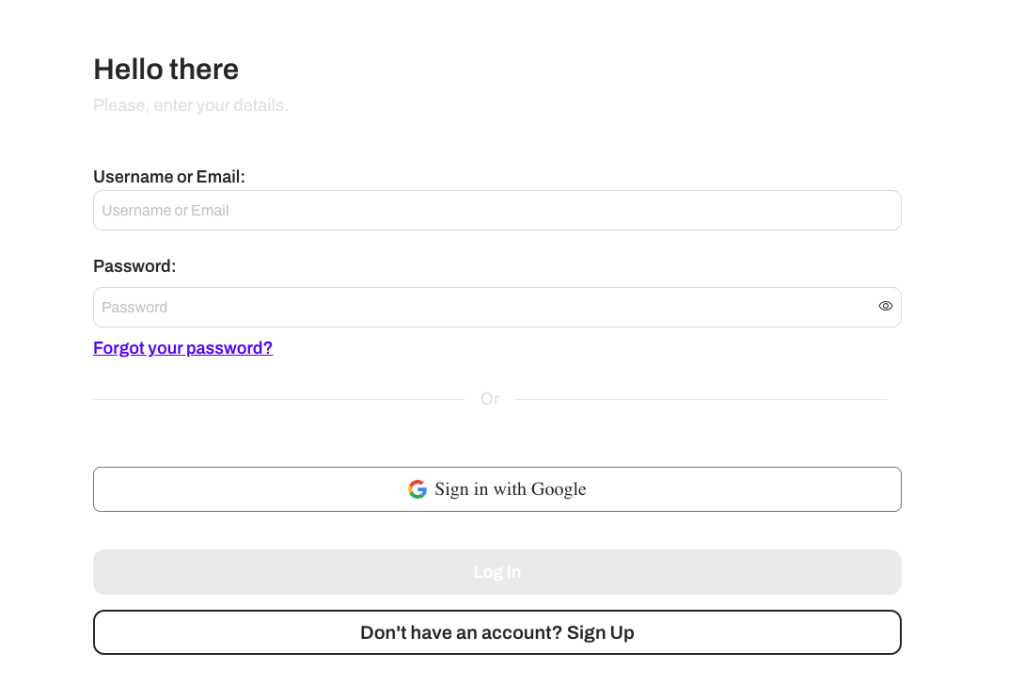Open Sign Up via bottom outlined button
Viewport: 1024px width, 685px height.
497,632
